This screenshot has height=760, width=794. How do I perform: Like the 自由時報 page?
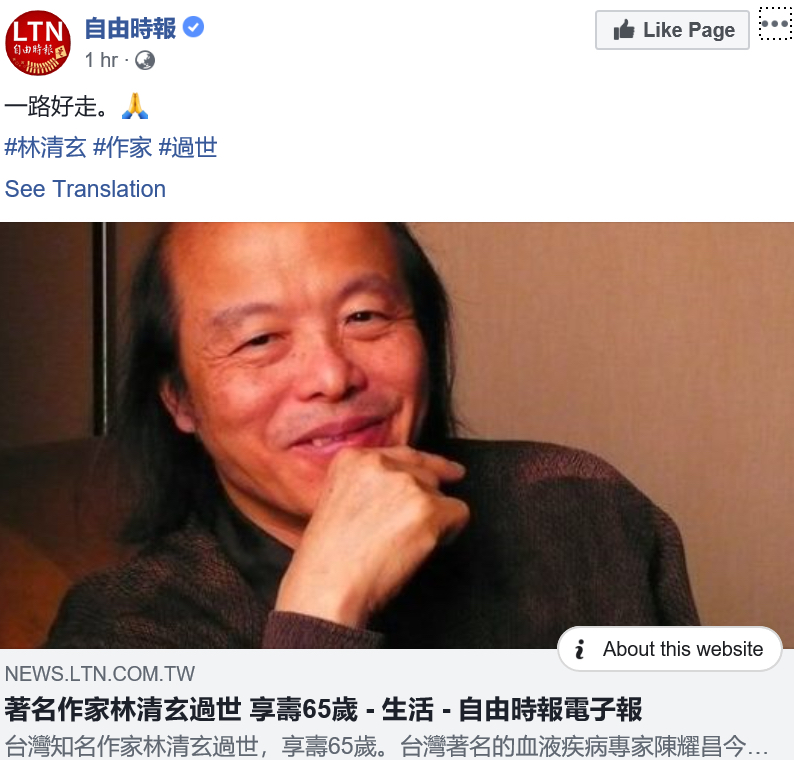pyautogui.click(x=672, y=30)
